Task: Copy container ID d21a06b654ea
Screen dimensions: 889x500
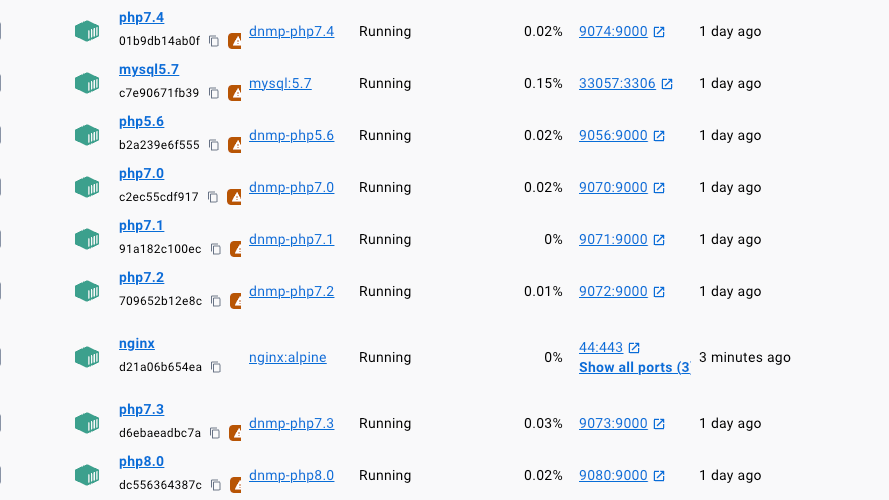Action: [x=215, y=367]
